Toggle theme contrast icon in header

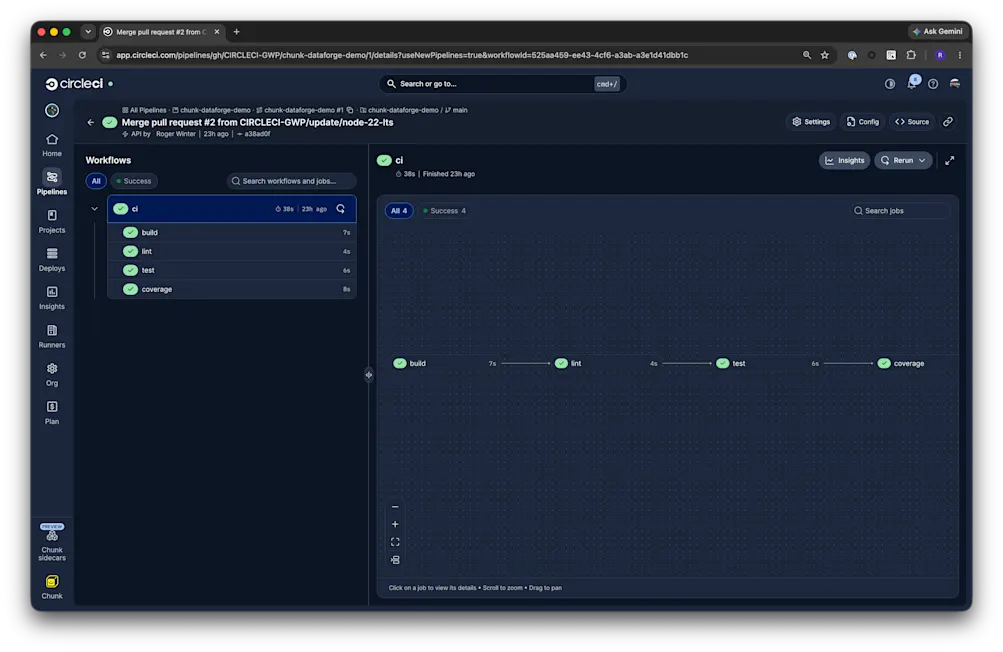pos(890,84)
